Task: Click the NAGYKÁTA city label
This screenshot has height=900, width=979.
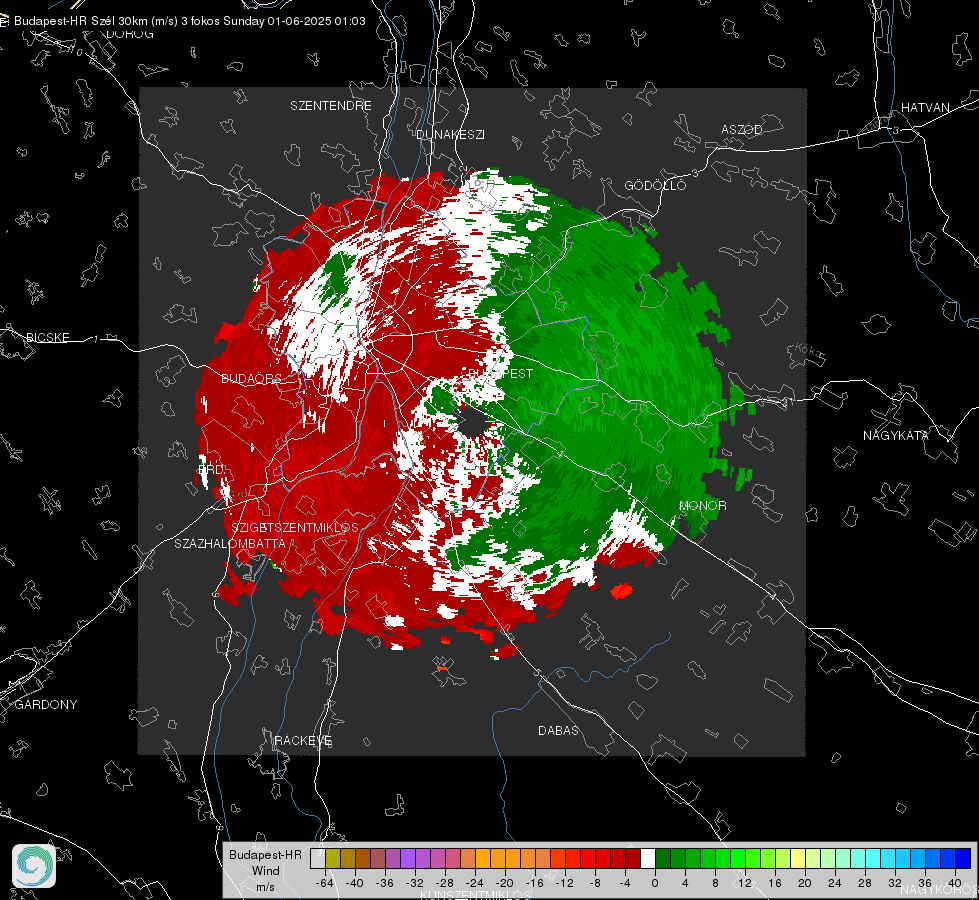Action: tap(896, 436)
